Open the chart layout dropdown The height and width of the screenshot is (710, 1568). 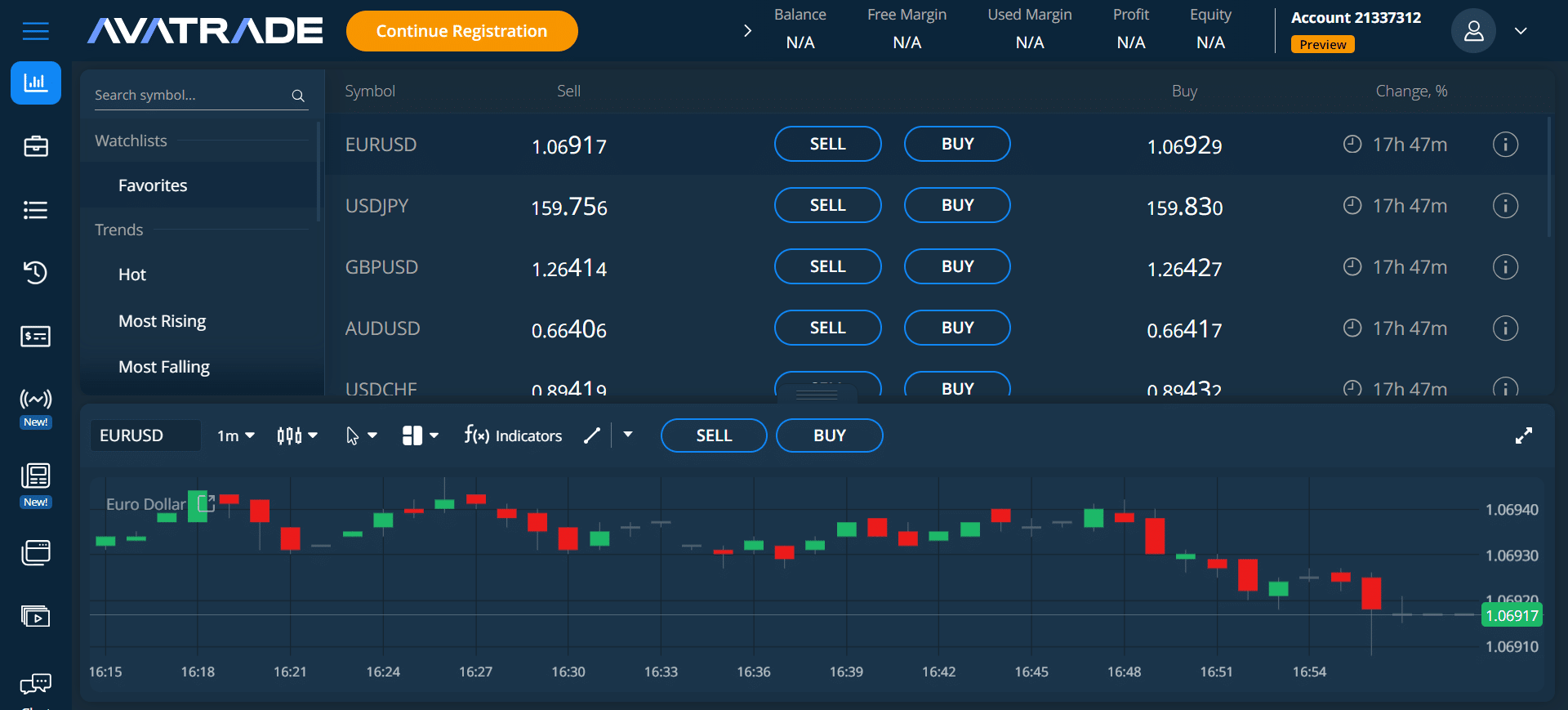click(x=421, y=435)
